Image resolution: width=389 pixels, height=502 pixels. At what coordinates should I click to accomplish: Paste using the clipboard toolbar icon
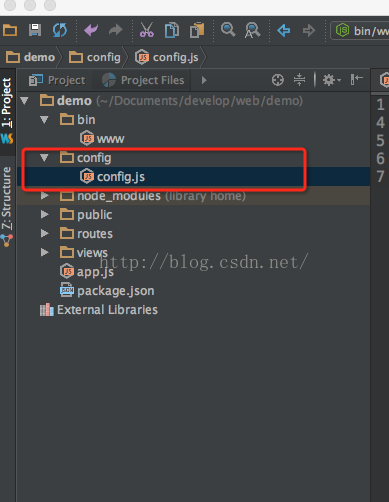pyautogui.click(x=197, y=30)
